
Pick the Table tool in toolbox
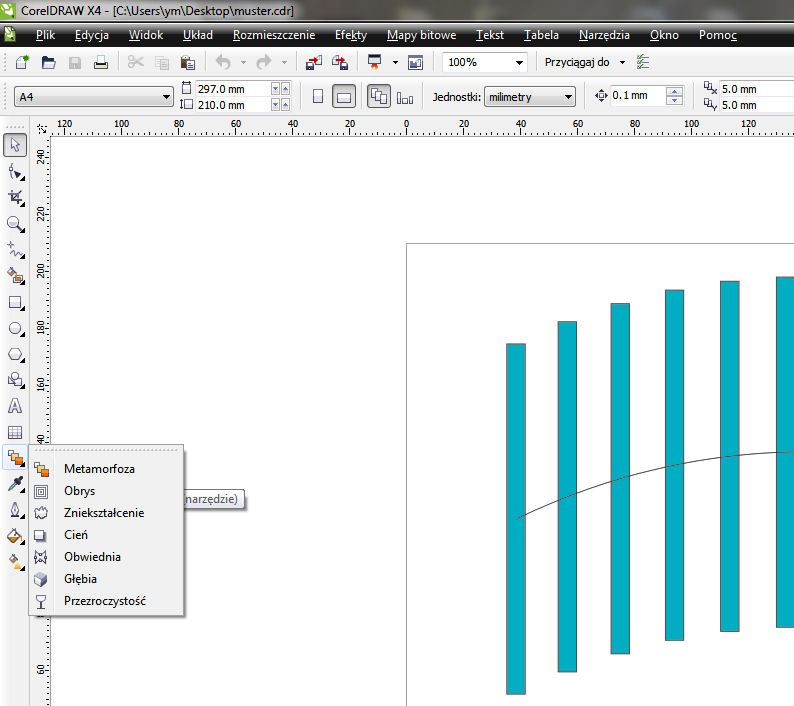click(15, 432)
